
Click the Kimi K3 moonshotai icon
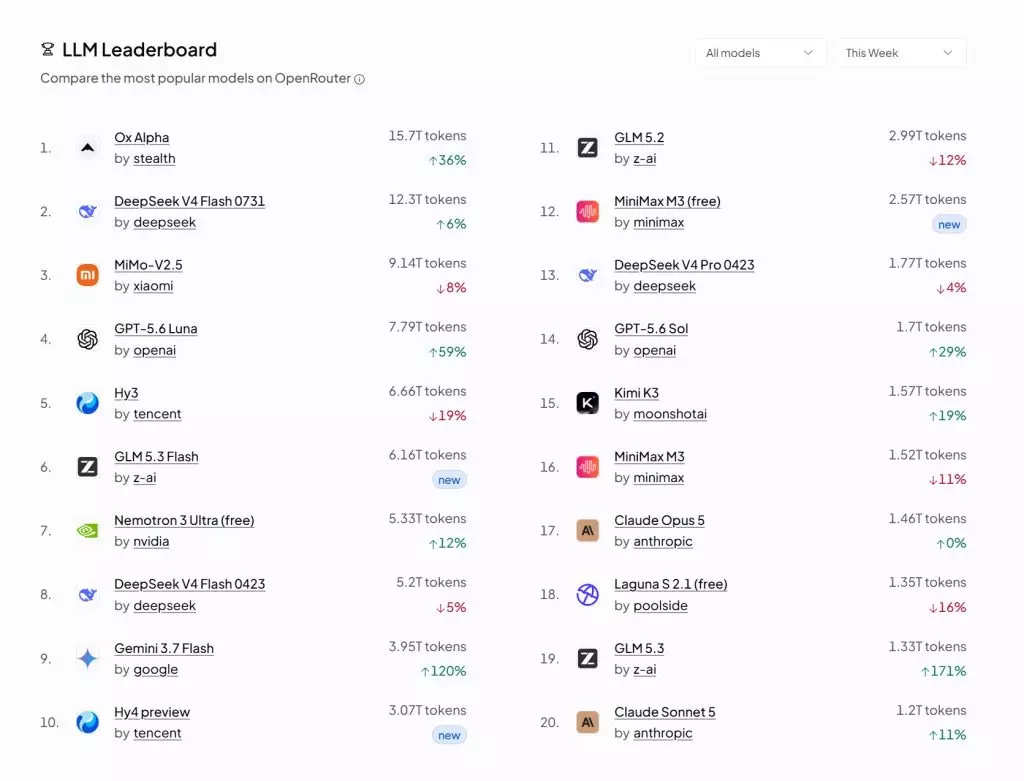pyautogui.click(x=587, y=403)
